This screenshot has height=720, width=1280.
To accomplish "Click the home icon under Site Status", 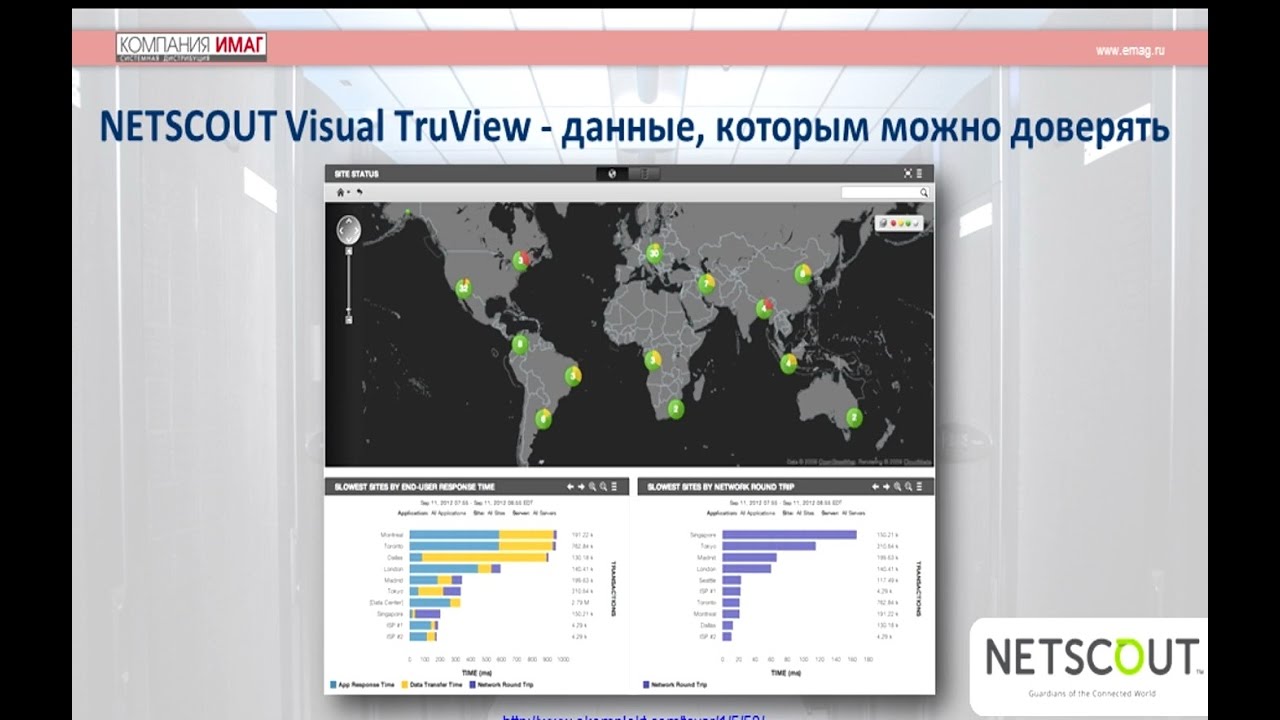I will point(340,192).
